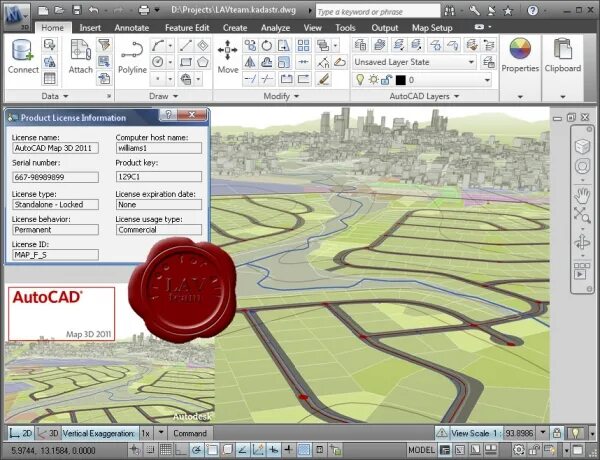The image size is (600, 460).
Task: Toggle Snap Mode in status bar
Action: click(x=150, y=449)
